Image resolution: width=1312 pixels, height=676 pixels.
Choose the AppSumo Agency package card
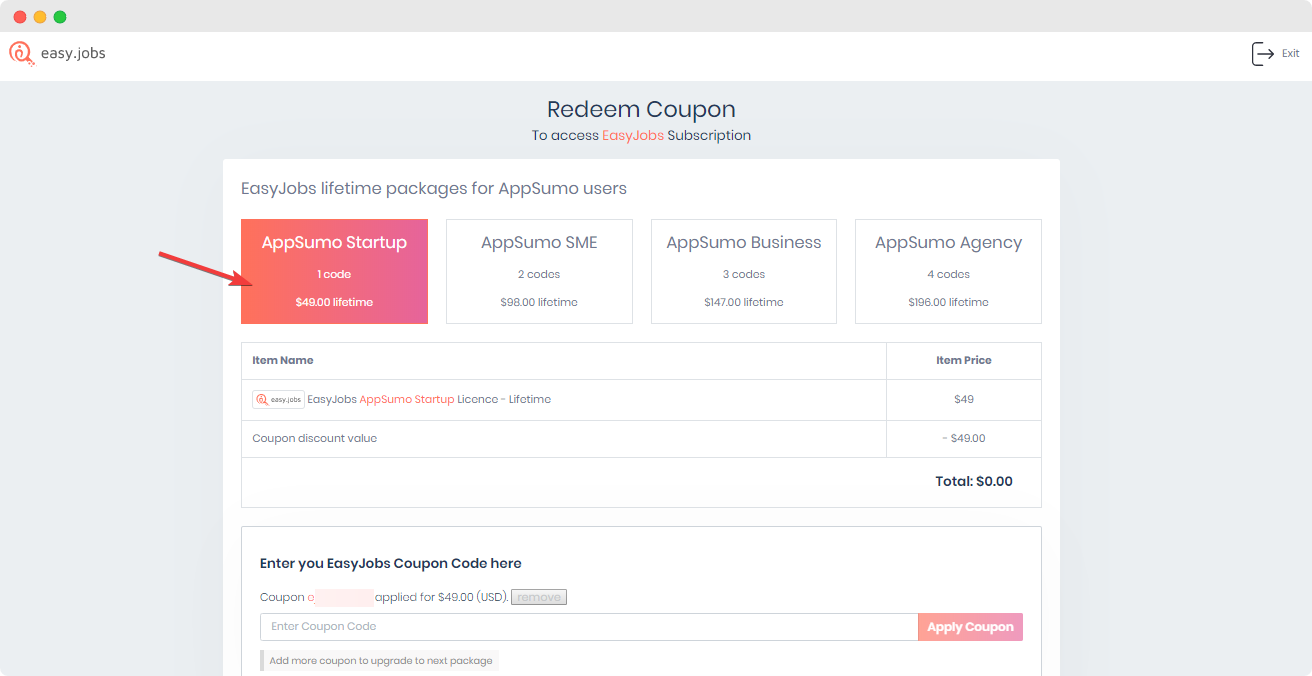[x=948, y=272]
